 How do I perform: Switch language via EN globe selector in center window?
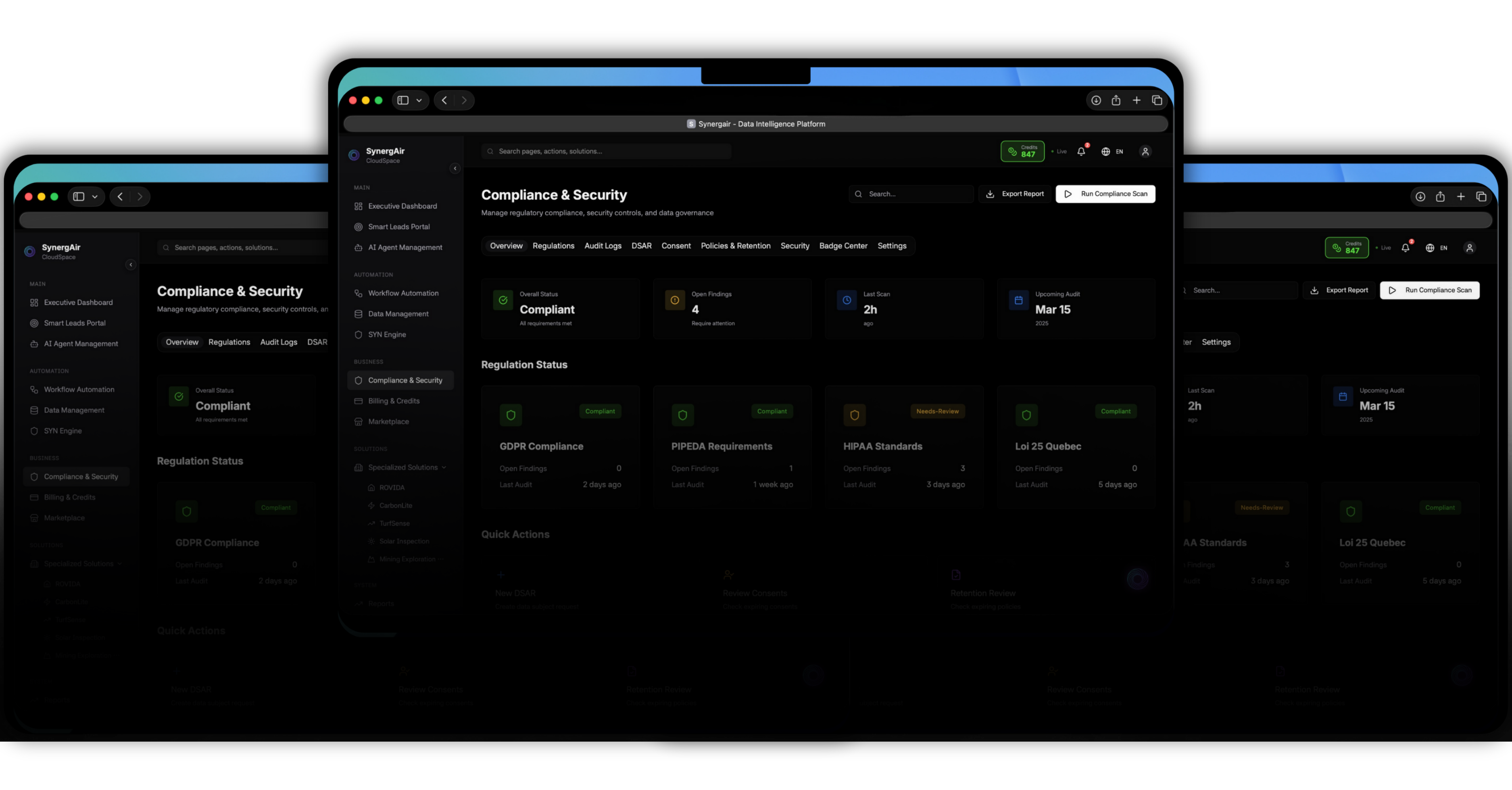(1112, 151)
